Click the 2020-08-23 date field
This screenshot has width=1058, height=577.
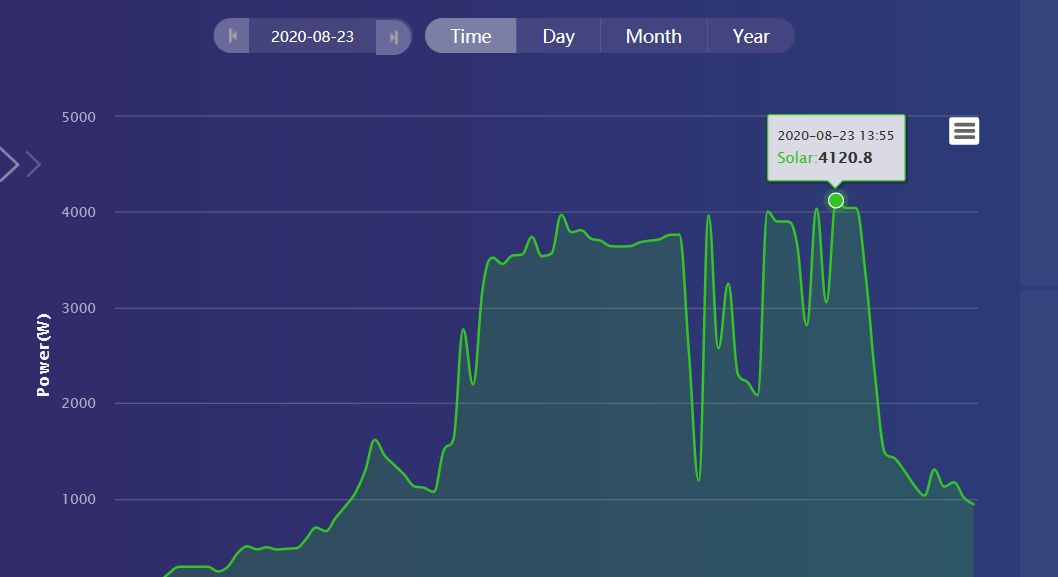[312, 36]
